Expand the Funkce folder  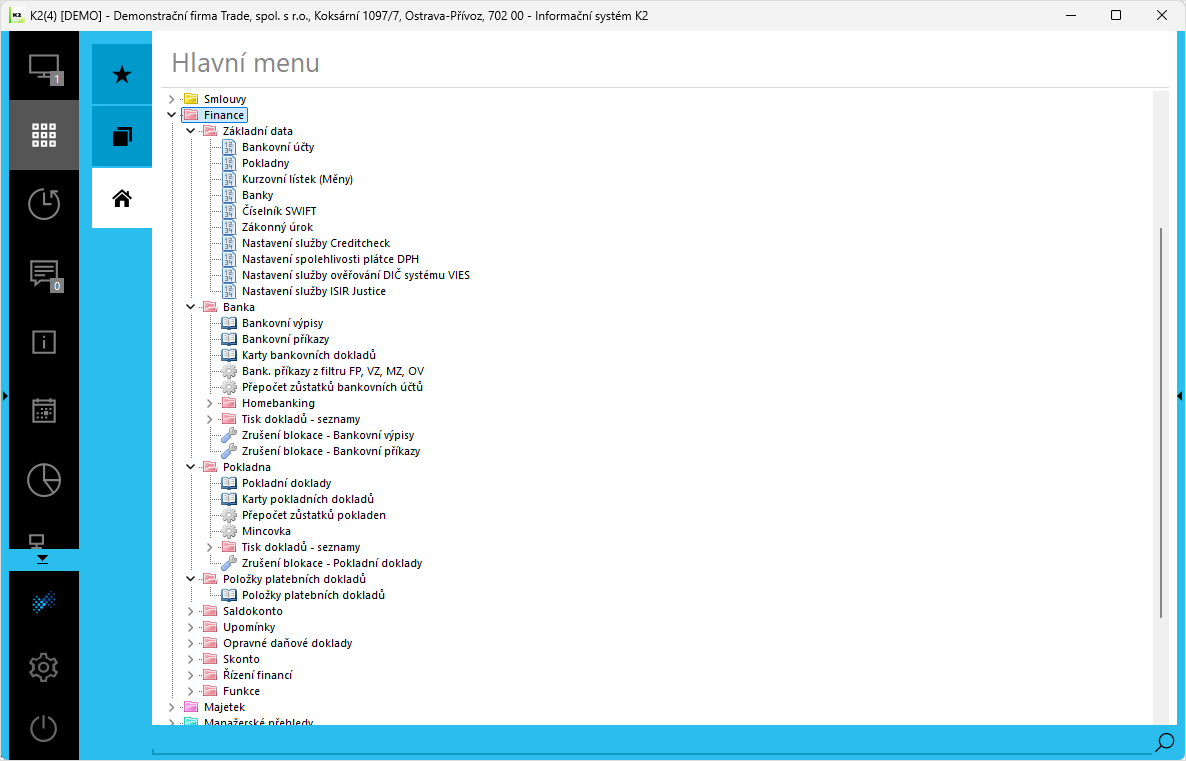[x=191, y=691]
